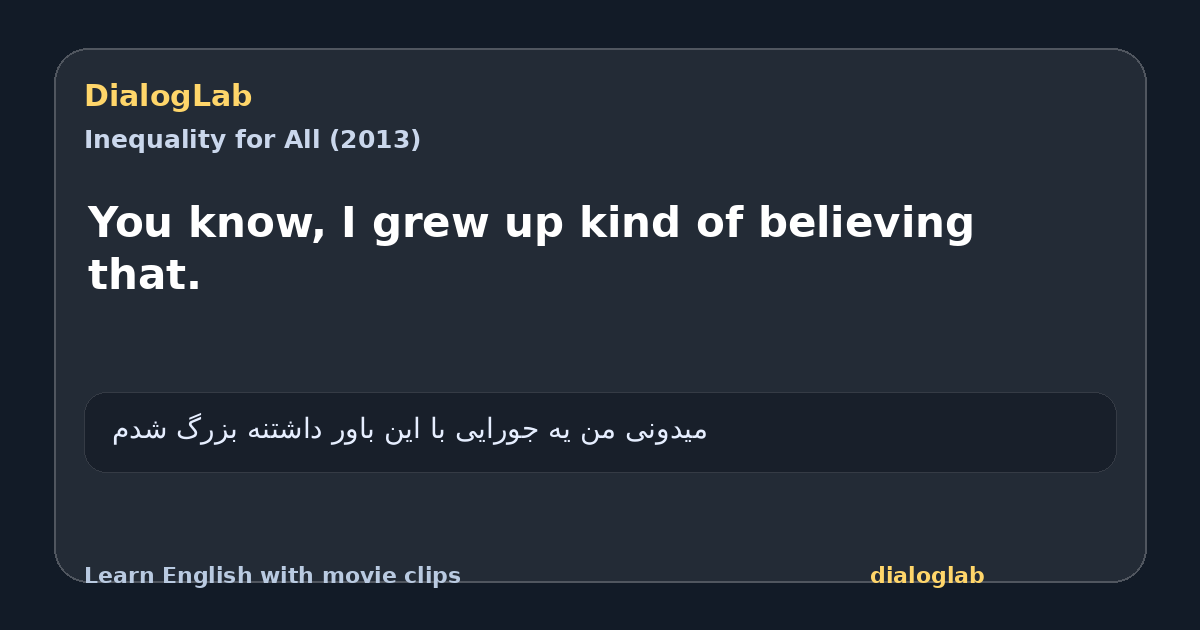The height and width of the screenshot is (630, 1200).
Task: Select the Persian word "میدونی"
Action: click(x=666, y=430)
